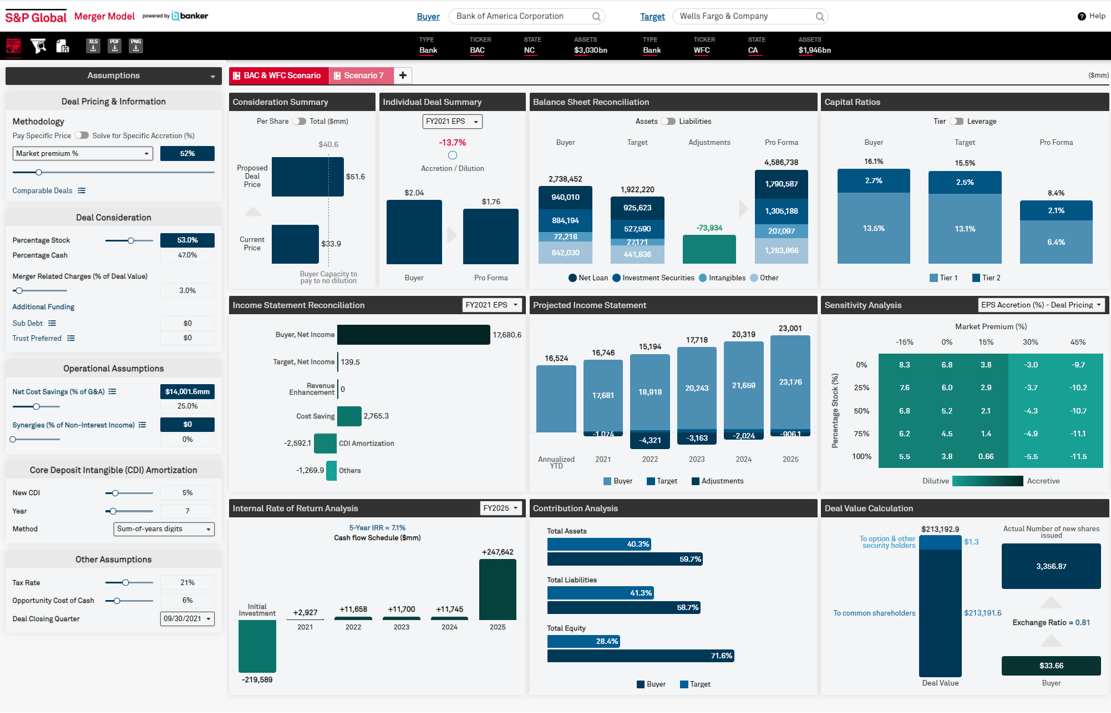Open the Trust Preferred list icon
Image resolution: width=1111 pixels, height=713 pixels.
coord(71,338)
